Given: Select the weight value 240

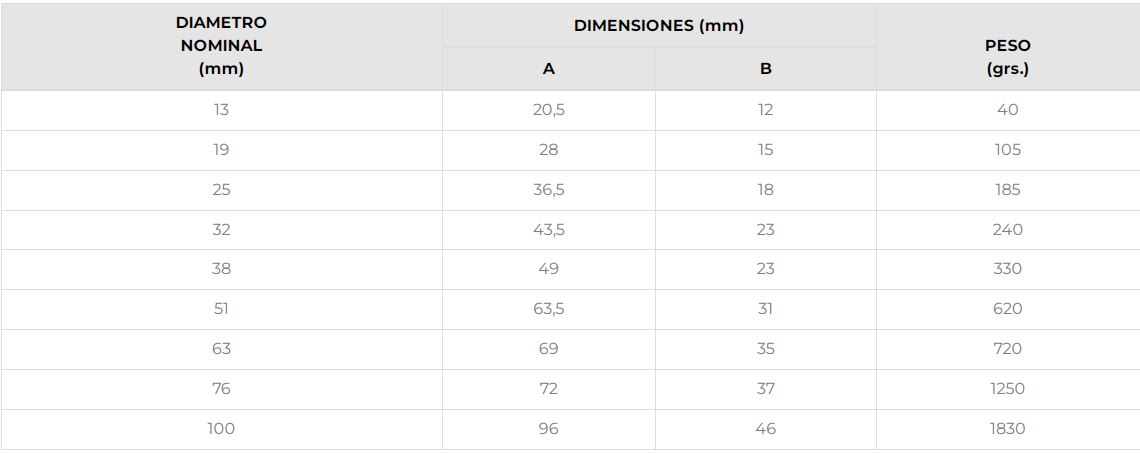Looking at the screenshot, I should (x=1007, y=230).
